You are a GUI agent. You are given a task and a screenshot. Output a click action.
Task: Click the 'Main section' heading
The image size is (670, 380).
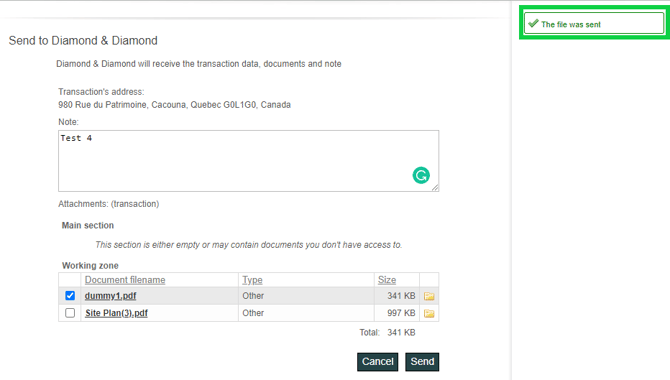(88, 225)
